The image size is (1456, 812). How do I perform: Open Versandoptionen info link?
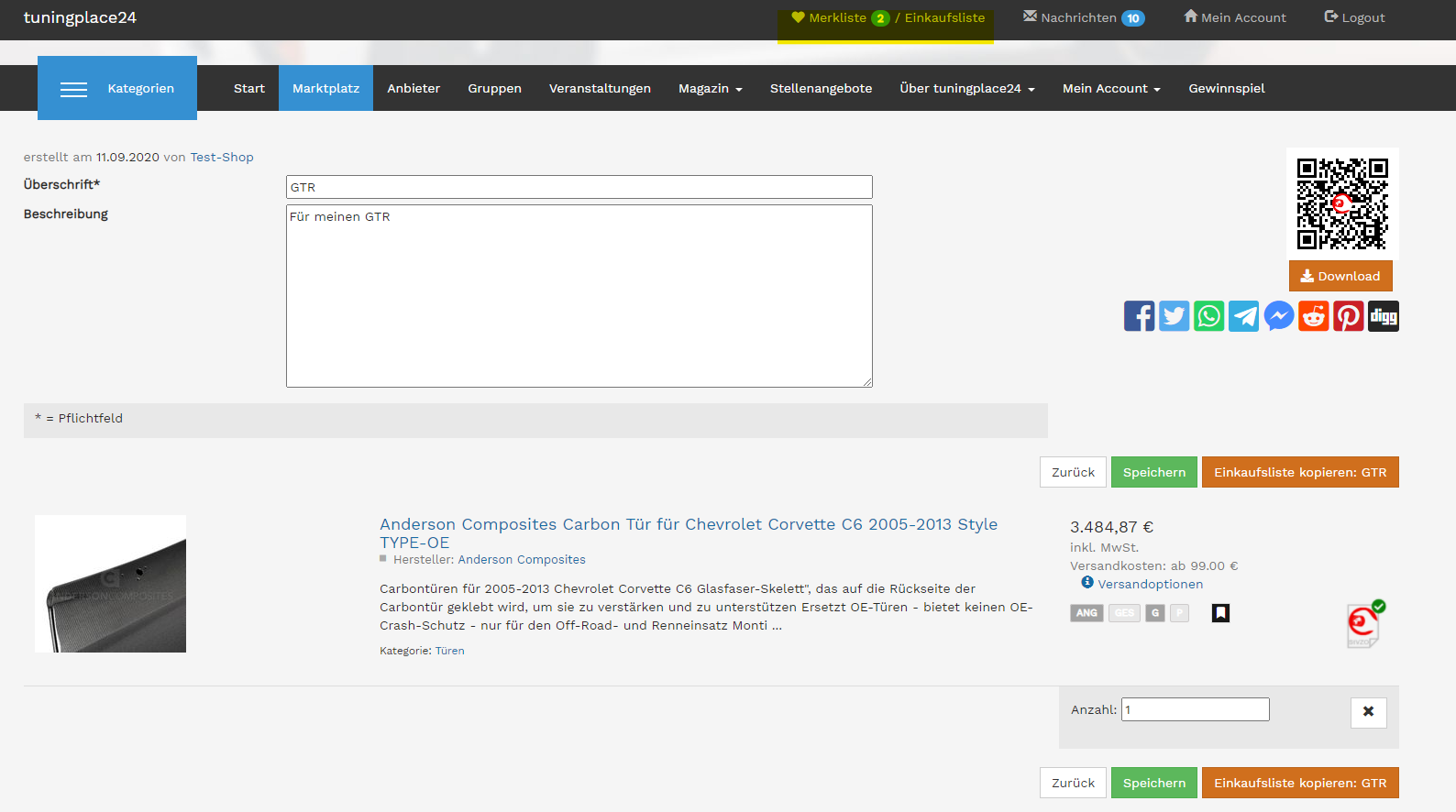point(1150,584)
